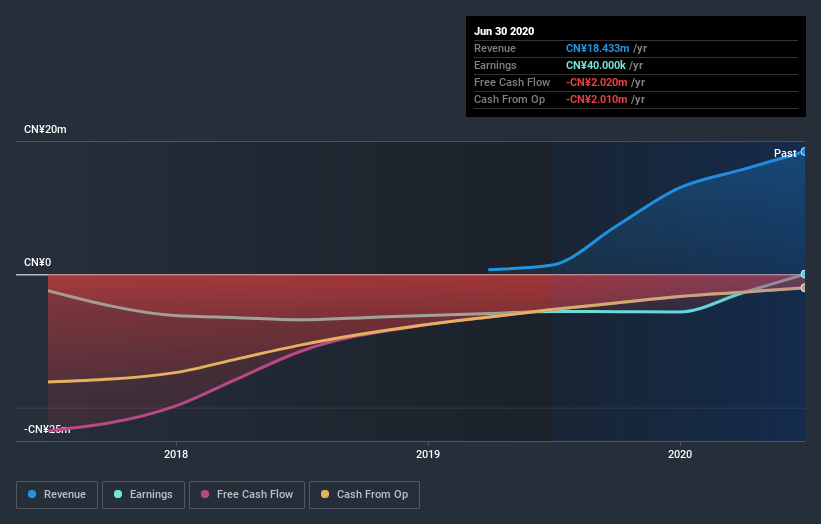Click the 2018 axis label
Screen dimensions: 821x524
[176, 454]
